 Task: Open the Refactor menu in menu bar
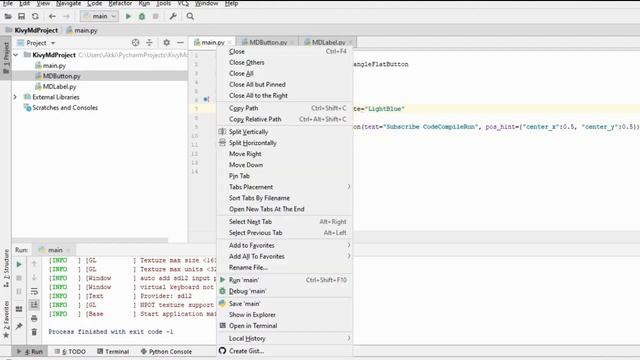tap(120, 3)
